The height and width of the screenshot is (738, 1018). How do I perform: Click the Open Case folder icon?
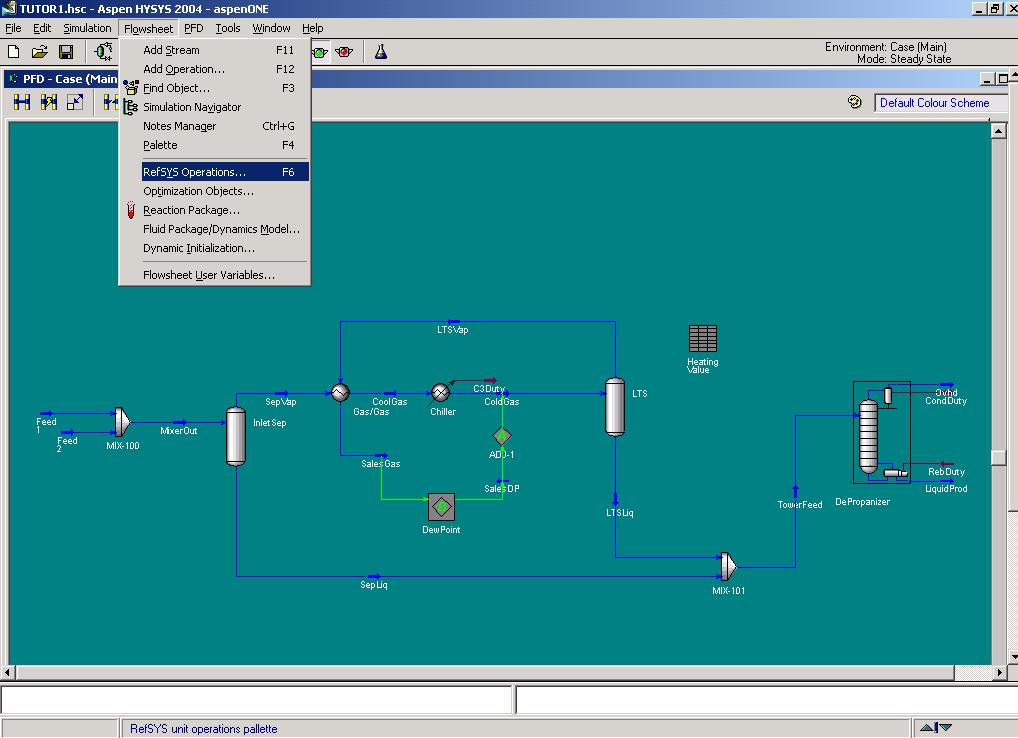[40, 51]
